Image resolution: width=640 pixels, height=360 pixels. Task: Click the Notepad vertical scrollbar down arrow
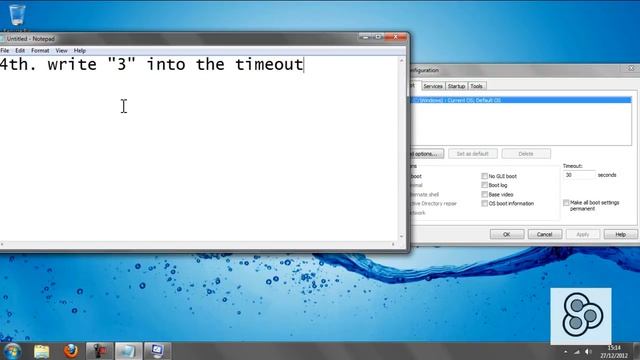pyautogui.click(x=402, y=236)
